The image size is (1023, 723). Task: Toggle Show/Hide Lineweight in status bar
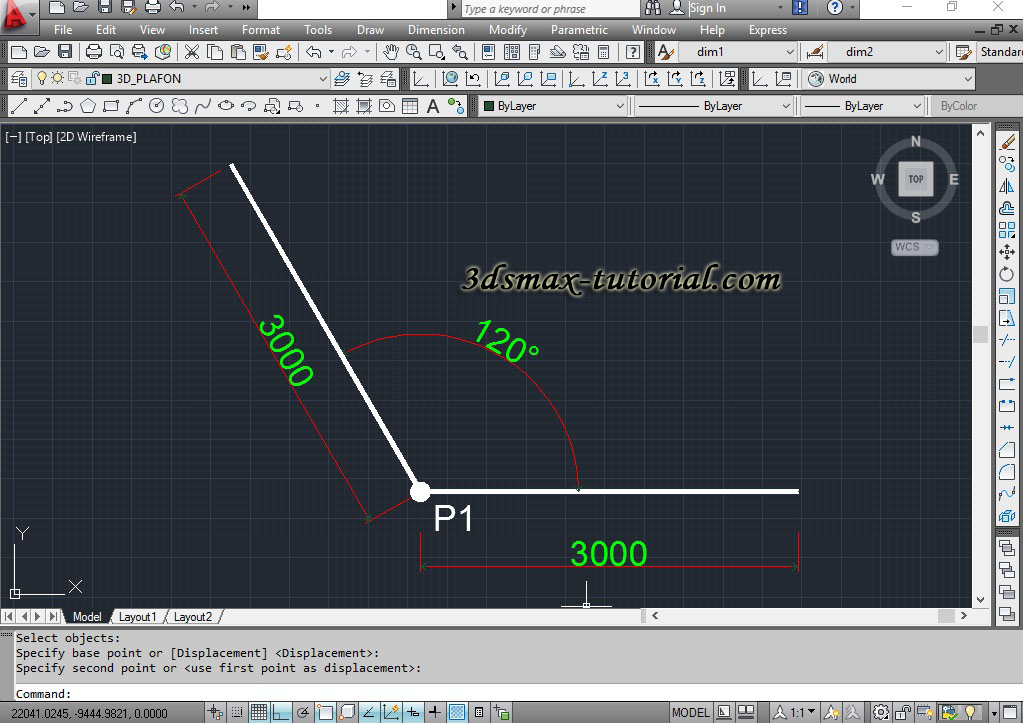point(435,712)
